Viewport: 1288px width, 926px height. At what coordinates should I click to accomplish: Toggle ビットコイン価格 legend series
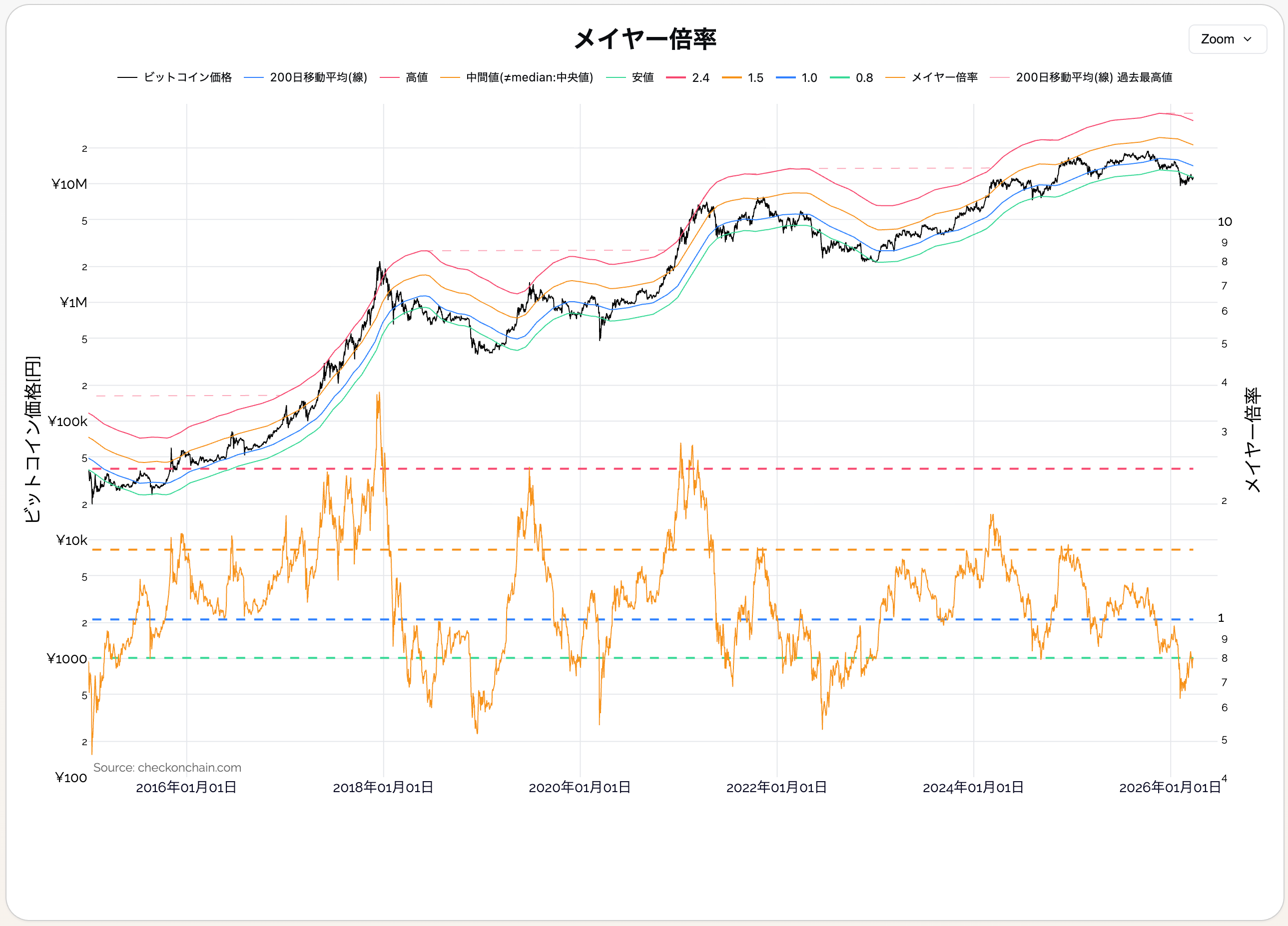(187, 77)
